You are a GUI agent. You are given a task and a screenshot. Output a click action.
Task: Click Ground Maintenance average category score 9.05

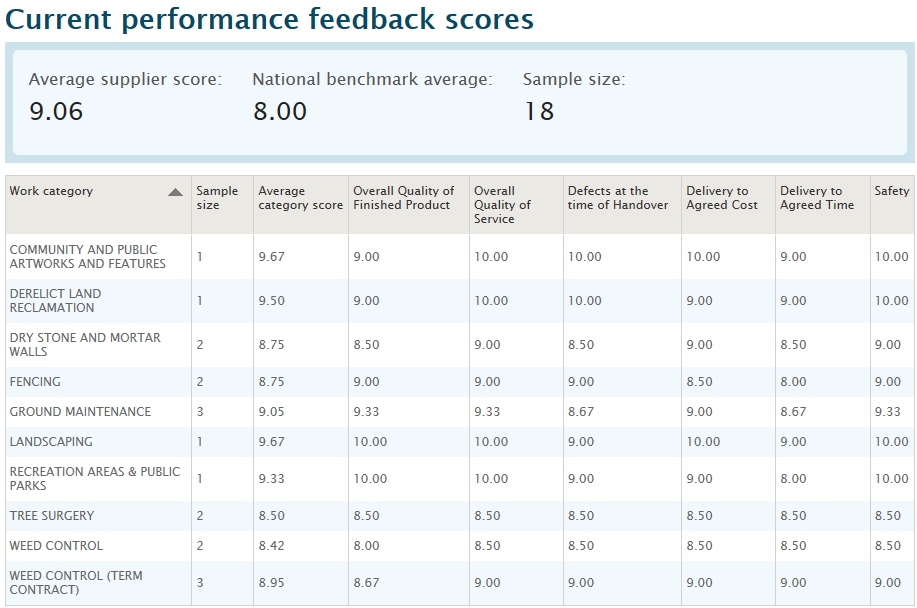point(271,412)
